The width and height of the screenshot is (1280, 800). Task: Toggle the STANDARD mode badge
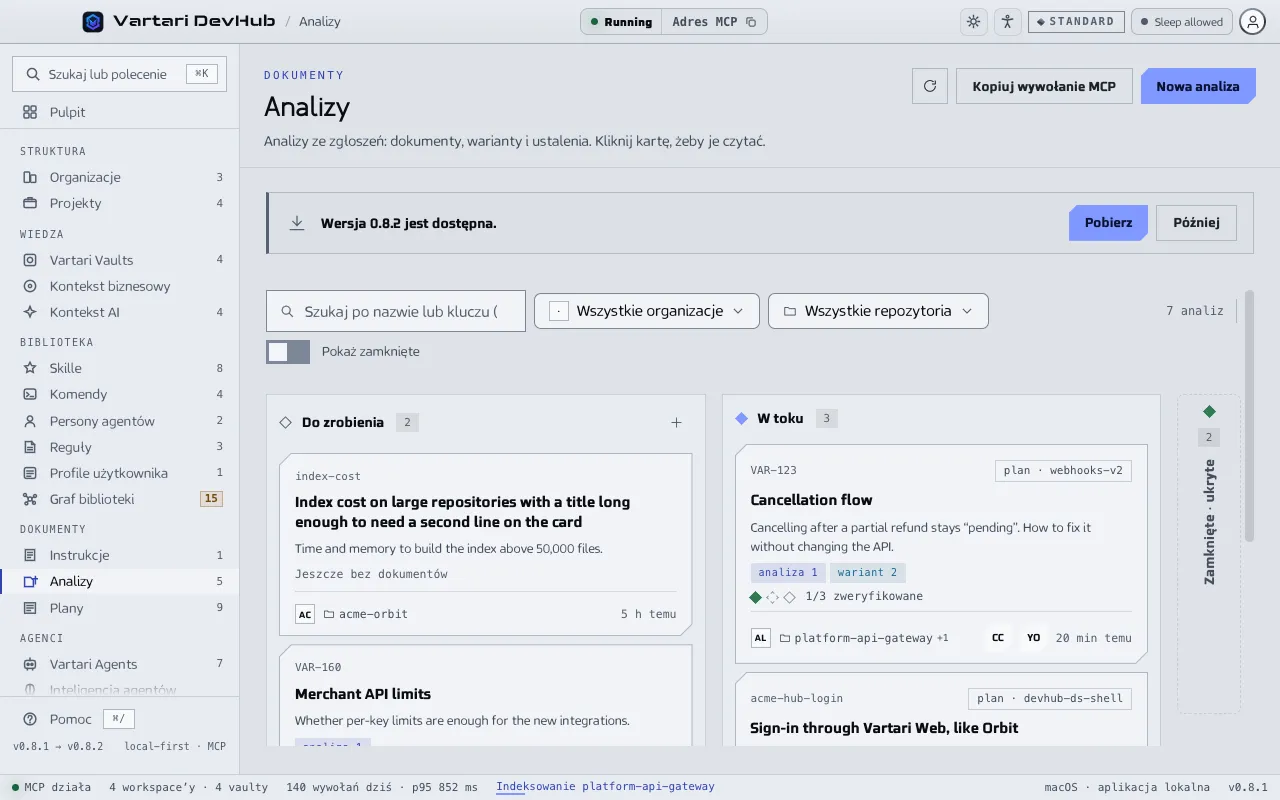point(1076,21)
